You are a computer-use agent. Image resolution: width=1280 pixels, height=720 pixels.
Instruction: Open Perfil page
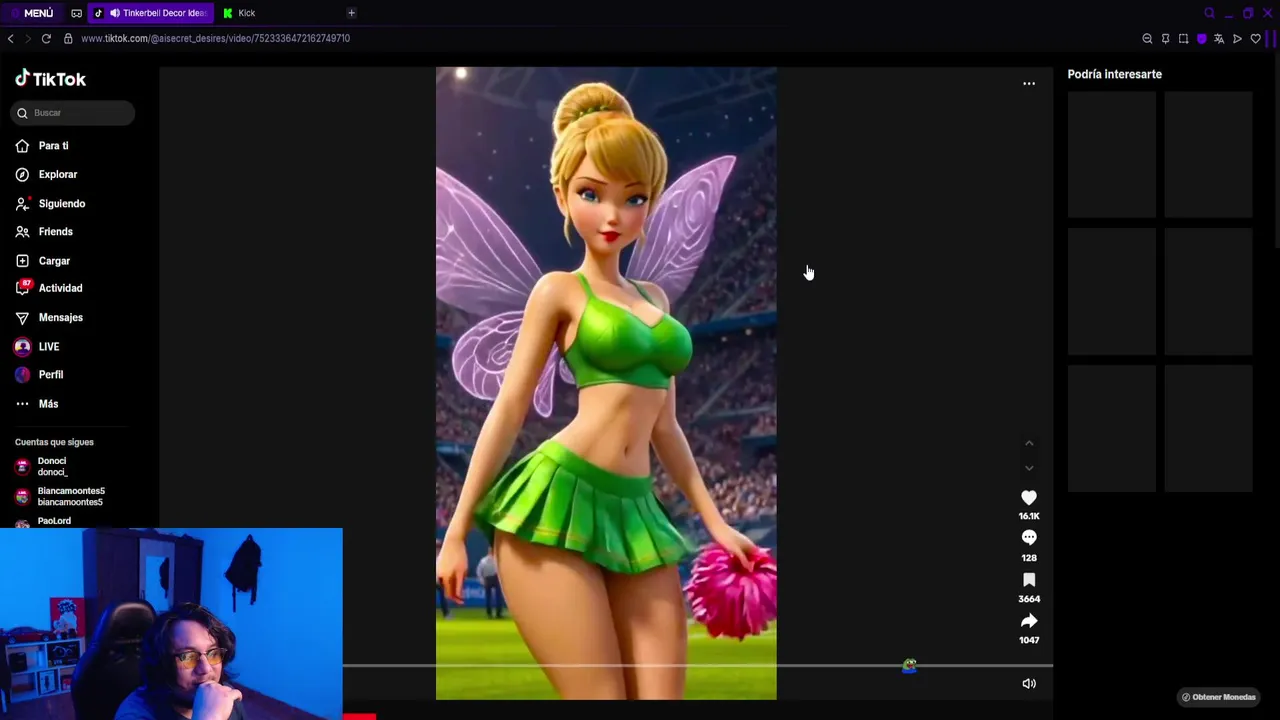point(50,374)
